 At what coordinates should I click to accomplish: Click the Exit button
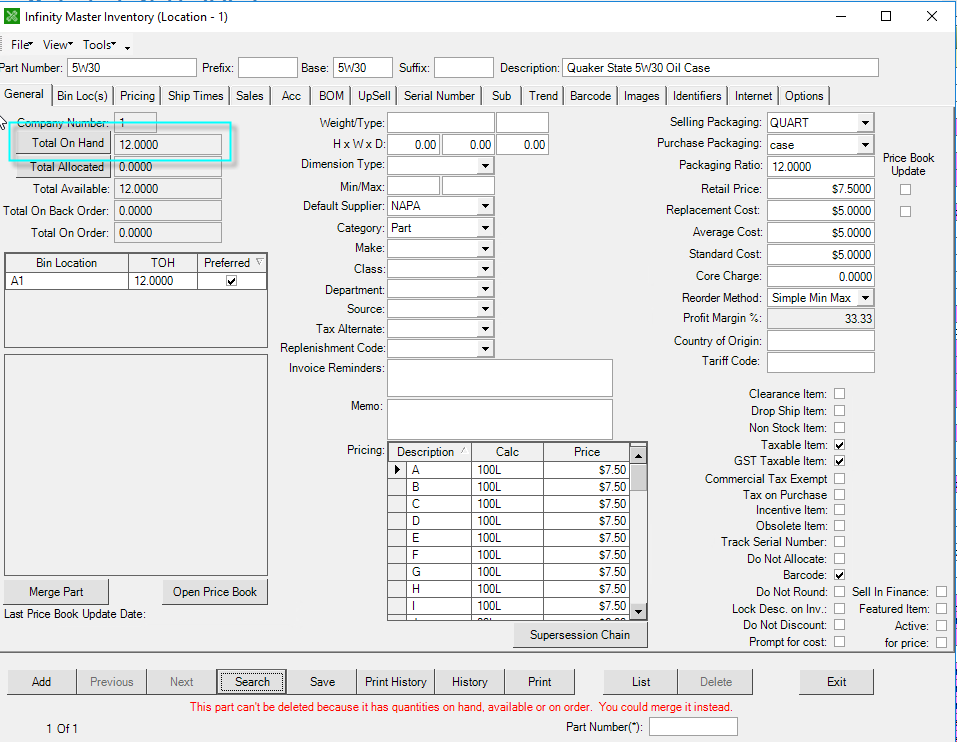click(836, 682)
